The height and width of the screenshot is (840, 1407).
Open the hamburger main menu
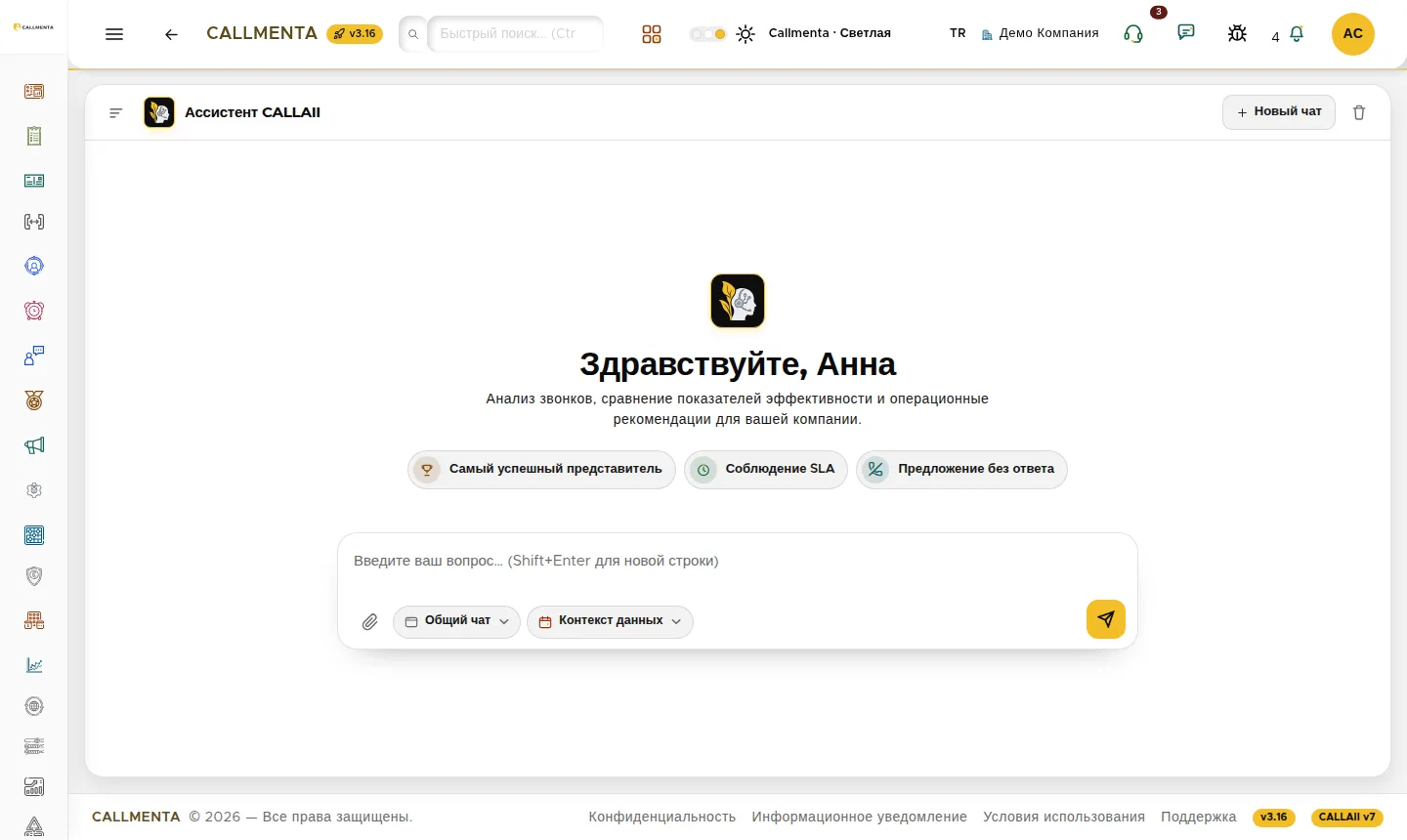coord(114,34)
